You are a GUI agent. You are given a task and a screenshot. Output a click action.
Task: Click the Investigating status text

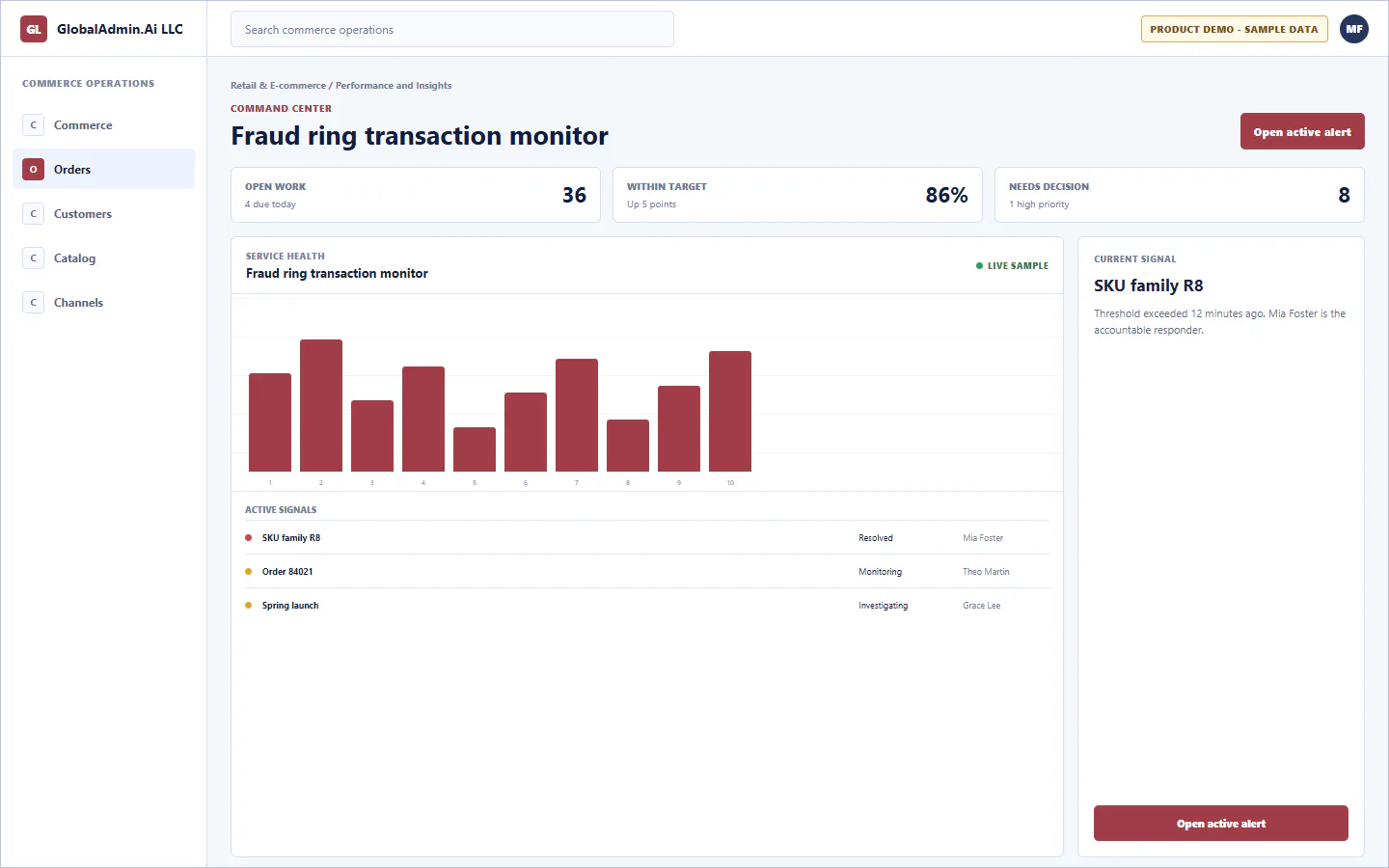884,606
